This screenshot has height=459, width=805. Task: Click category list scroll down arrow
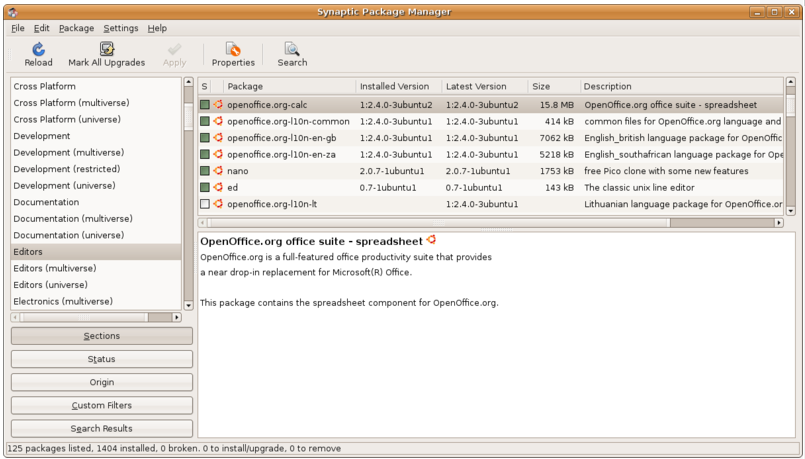pyautogui.click(x=188, y=305)
